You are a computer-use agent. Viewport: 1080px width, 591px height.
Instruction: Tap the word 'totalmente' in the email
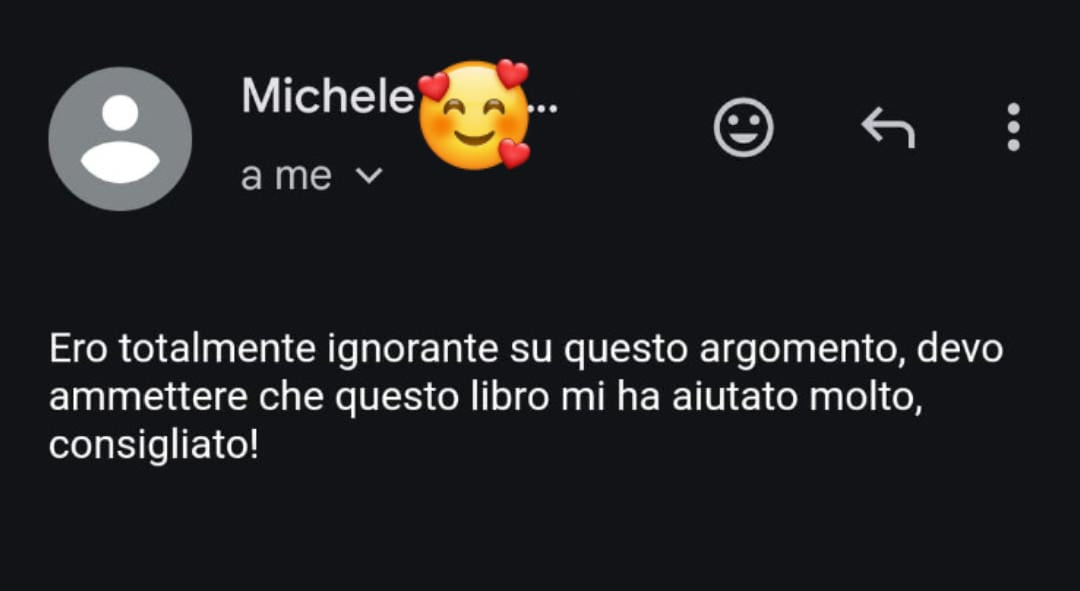coord(217,350)
